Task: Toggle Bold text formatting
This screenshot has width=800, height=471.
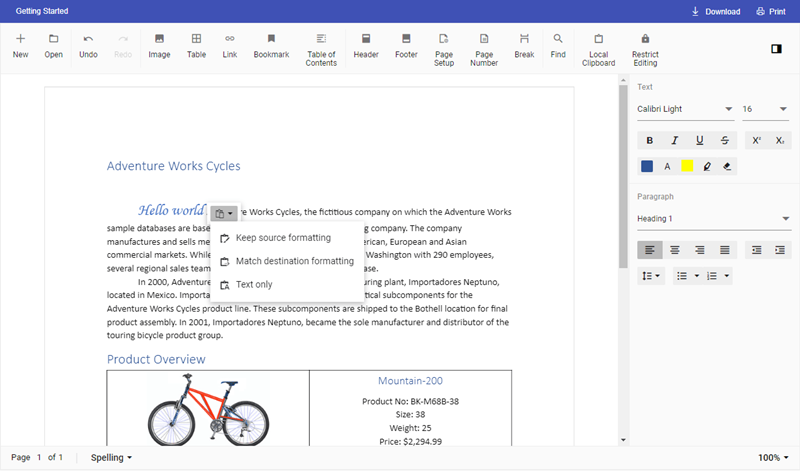Action: (650, 140)
